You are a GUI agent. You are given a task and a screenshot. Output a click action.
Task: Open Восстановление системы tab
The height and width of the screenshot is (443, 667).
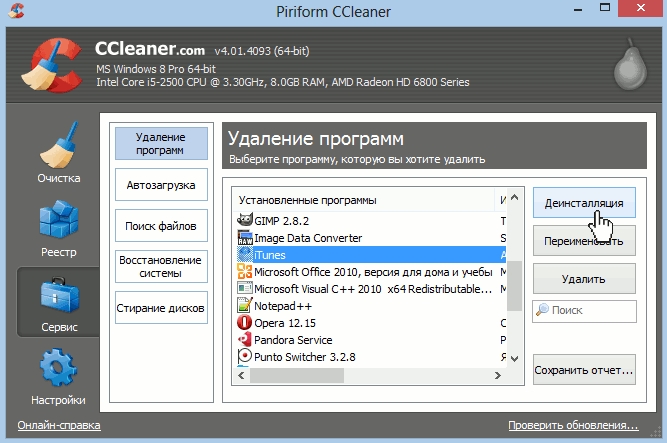pos(160,266)
